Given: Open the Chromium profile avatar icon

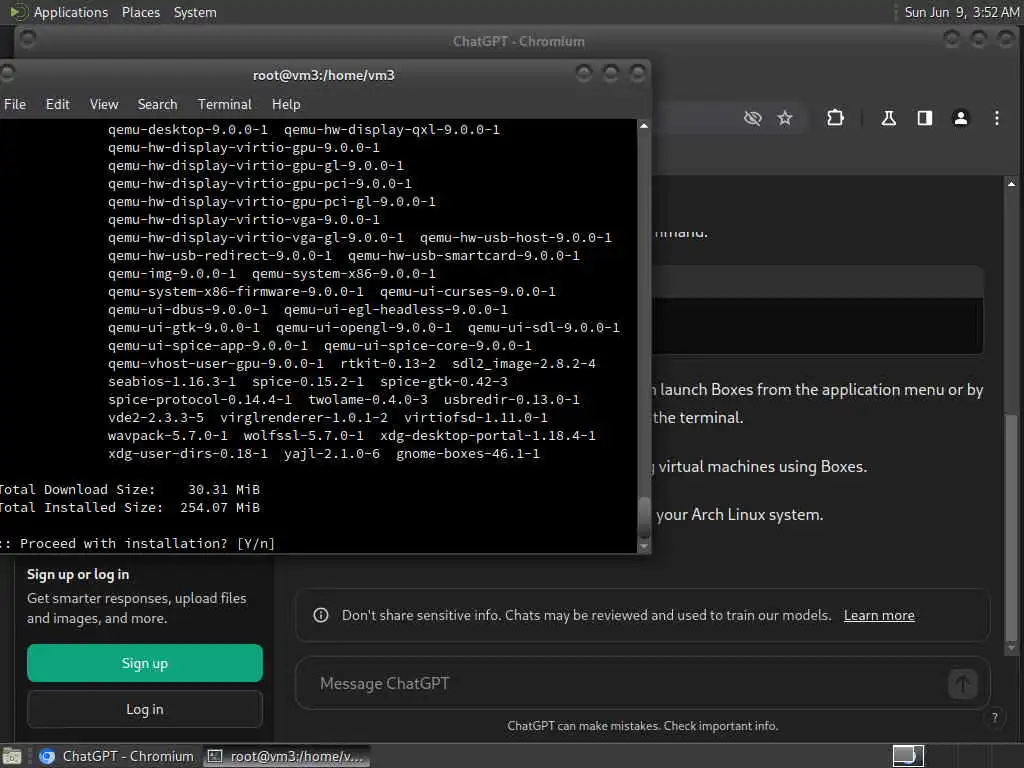Looking at the screenshot, I should (961, 118).
